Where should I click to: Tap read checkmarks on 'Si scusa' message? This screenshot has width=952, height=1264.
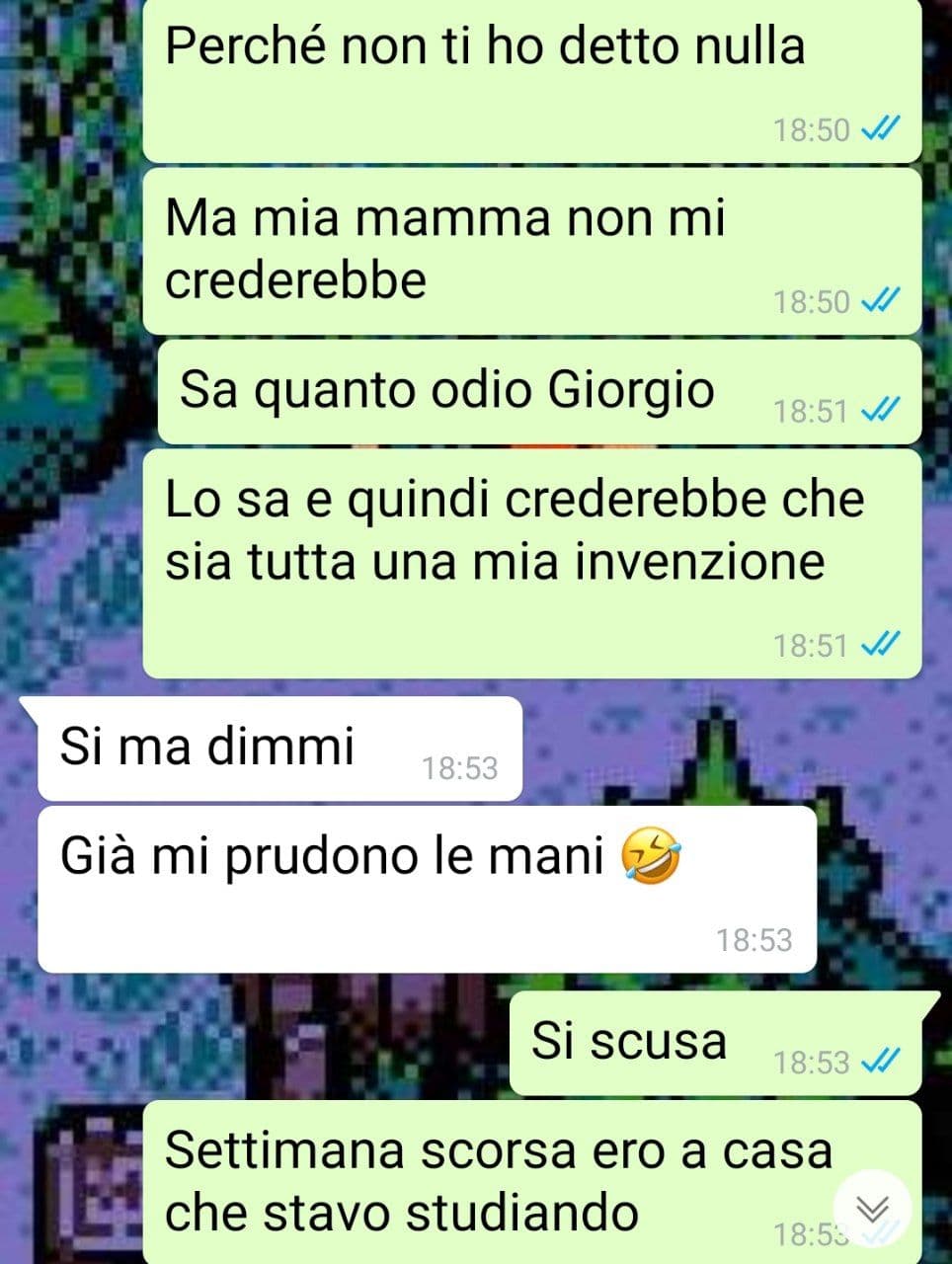[880, 1062]
